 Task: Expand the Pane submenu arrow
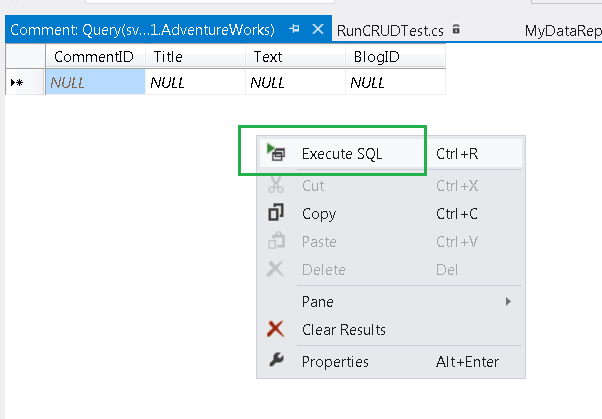509,301
